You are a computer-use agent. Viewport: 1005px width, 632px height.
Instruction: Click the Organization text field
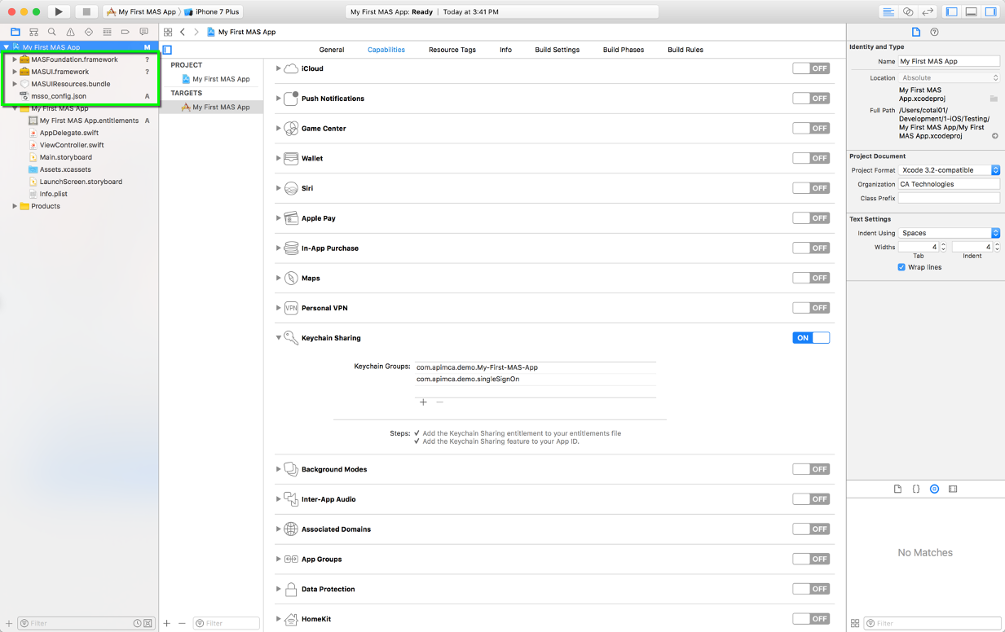(x=949, y=184)
